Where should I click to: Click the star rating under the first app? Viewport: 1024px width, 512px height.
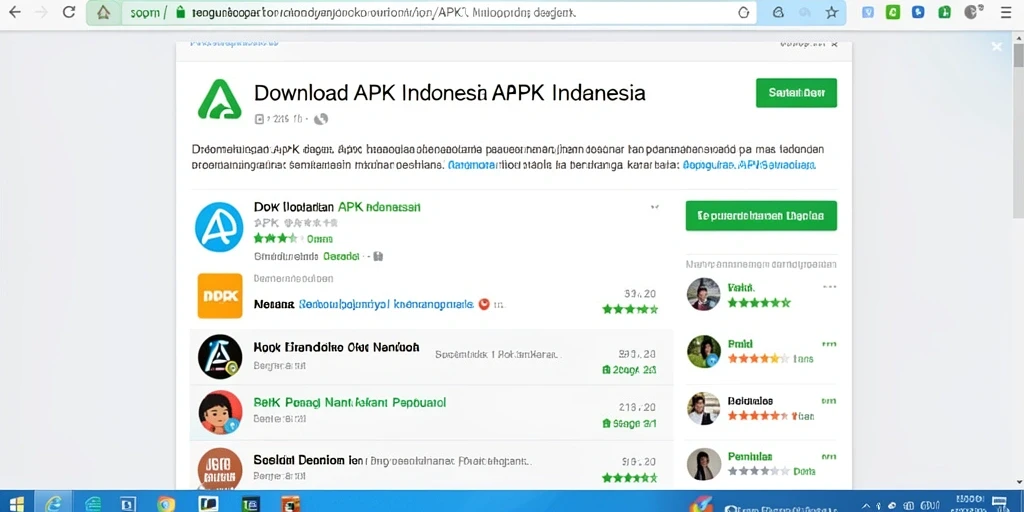point(276,238)
